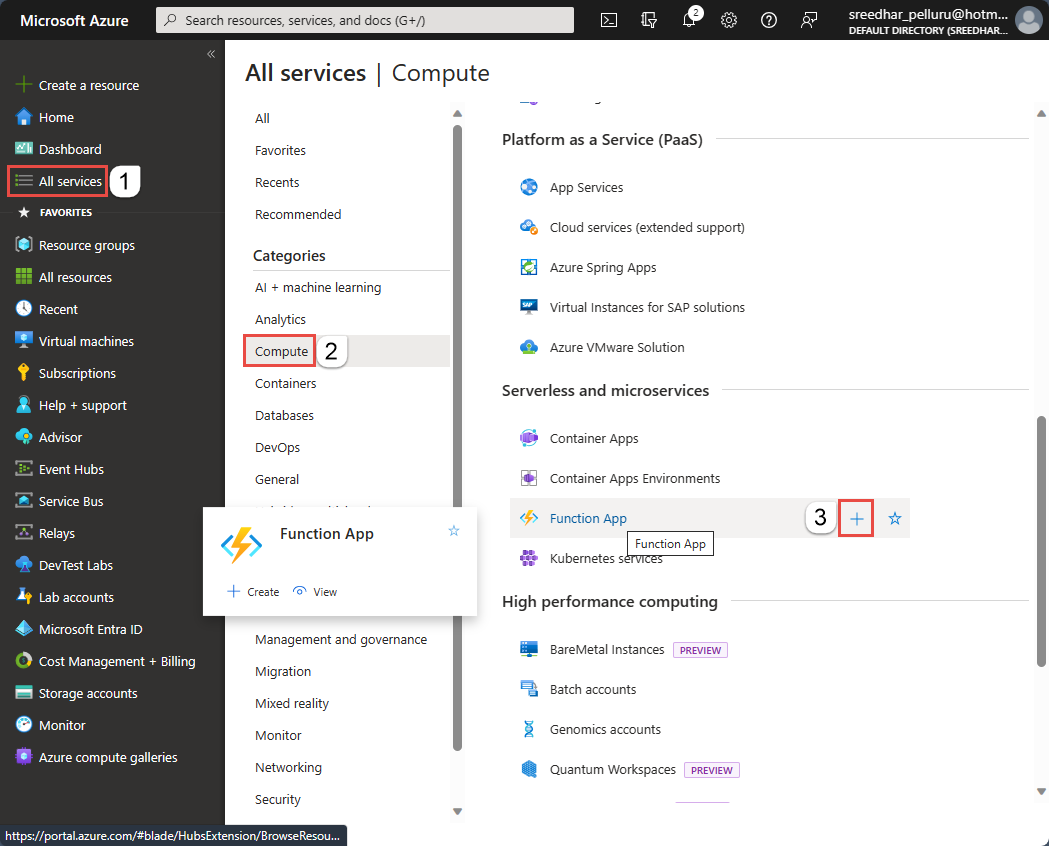Click the Subscriptions key icon

click(x=23, y=373)
